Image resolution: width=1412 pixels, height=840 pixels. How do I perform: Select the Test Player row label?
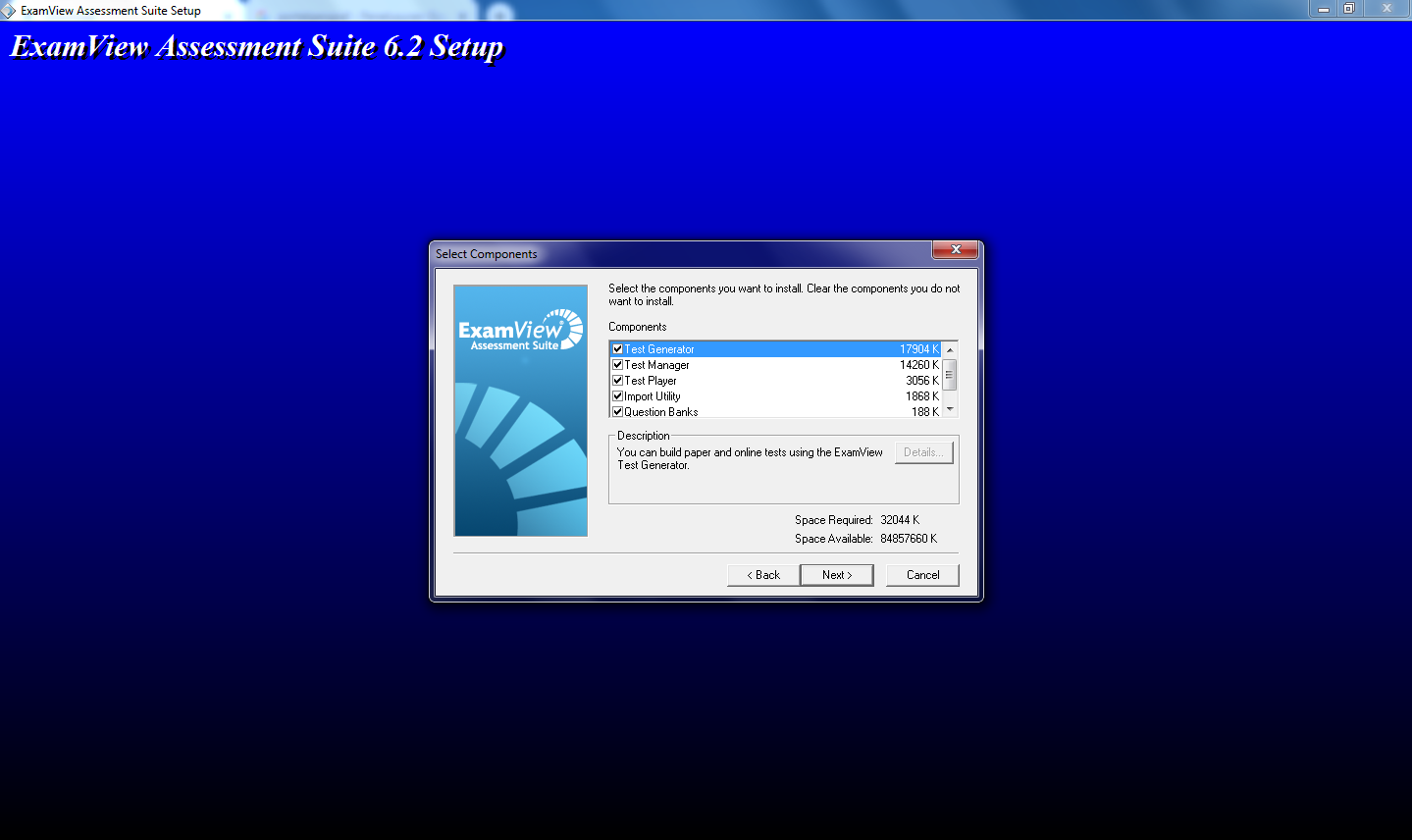651,381
